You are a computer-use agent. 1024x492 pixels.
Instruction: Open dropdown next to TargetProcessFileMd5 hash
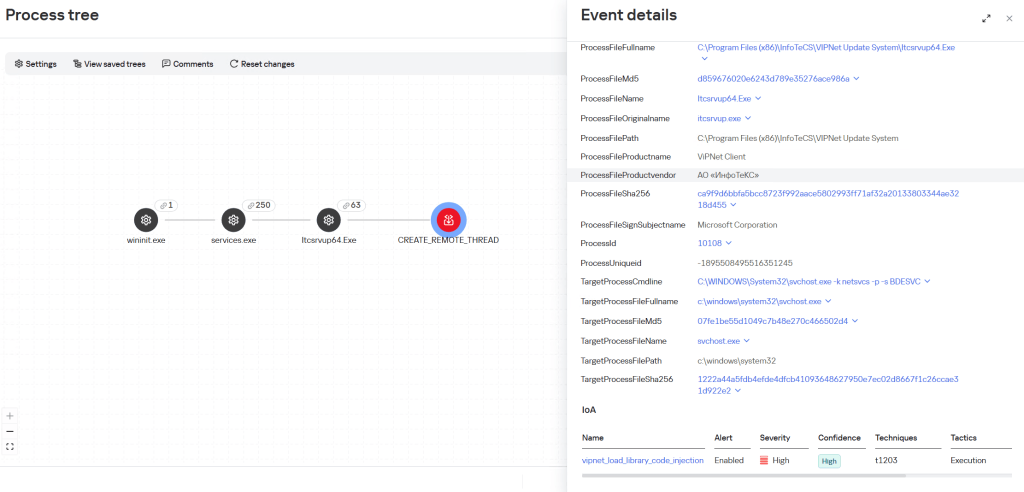854,321
